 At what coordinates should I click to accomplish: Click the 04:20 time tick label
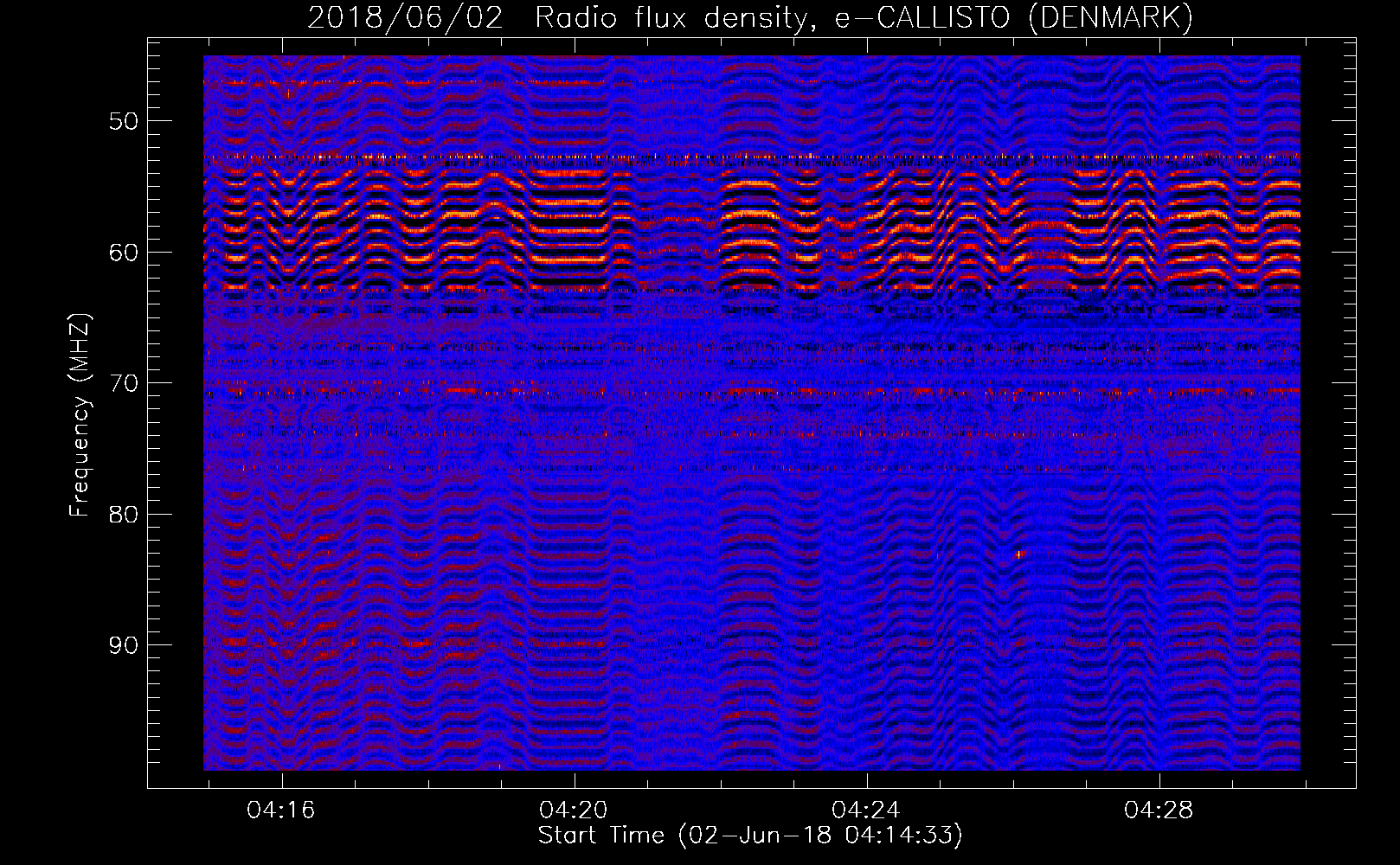coord(574,811)
